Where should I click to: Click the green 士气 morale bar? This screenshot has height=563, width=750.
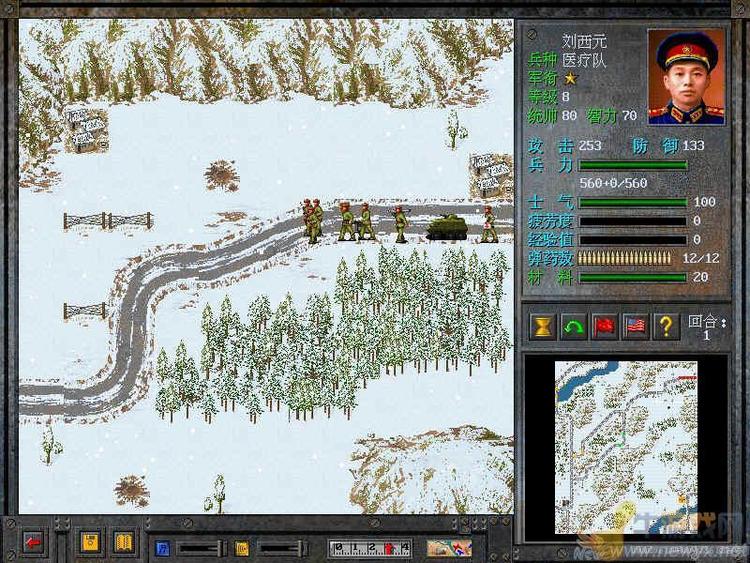[633, 202]
